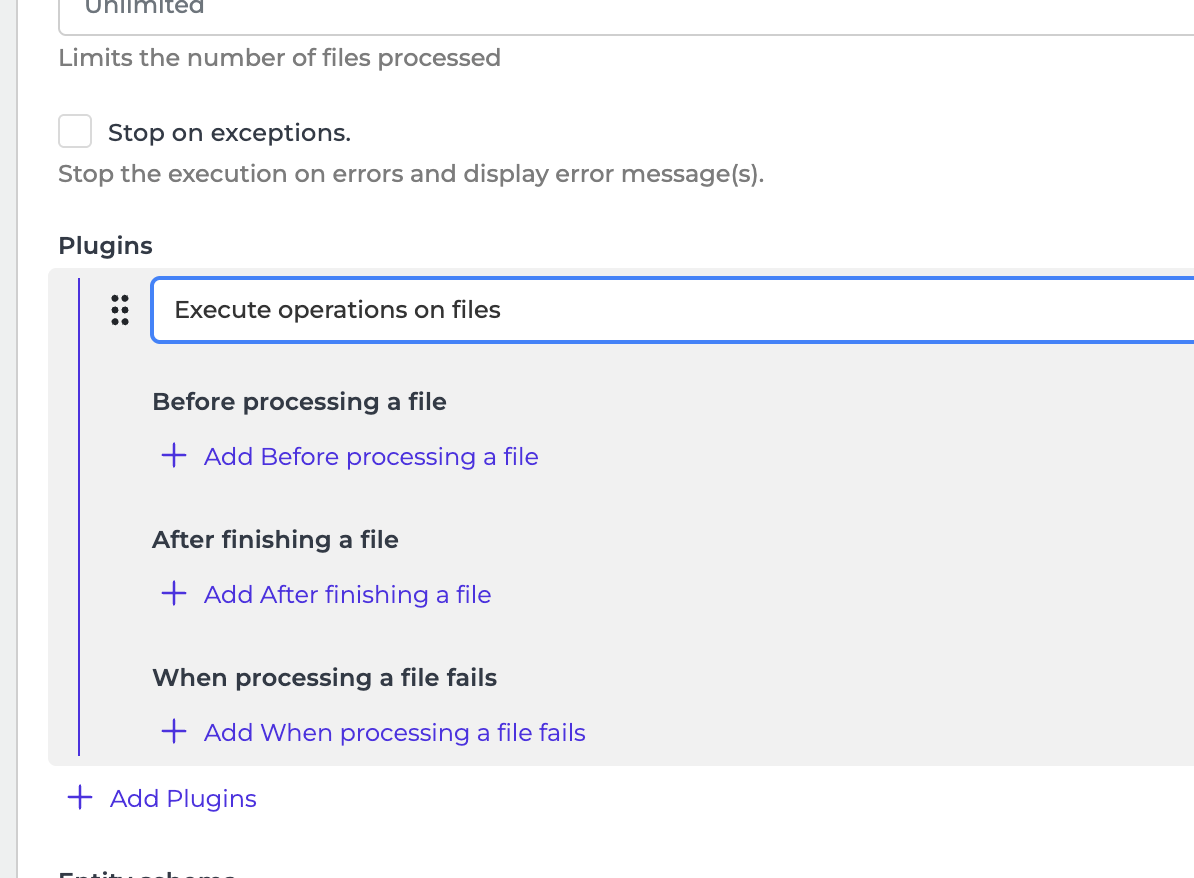Click the "Stop on exceptions." label text

point(229,133)
